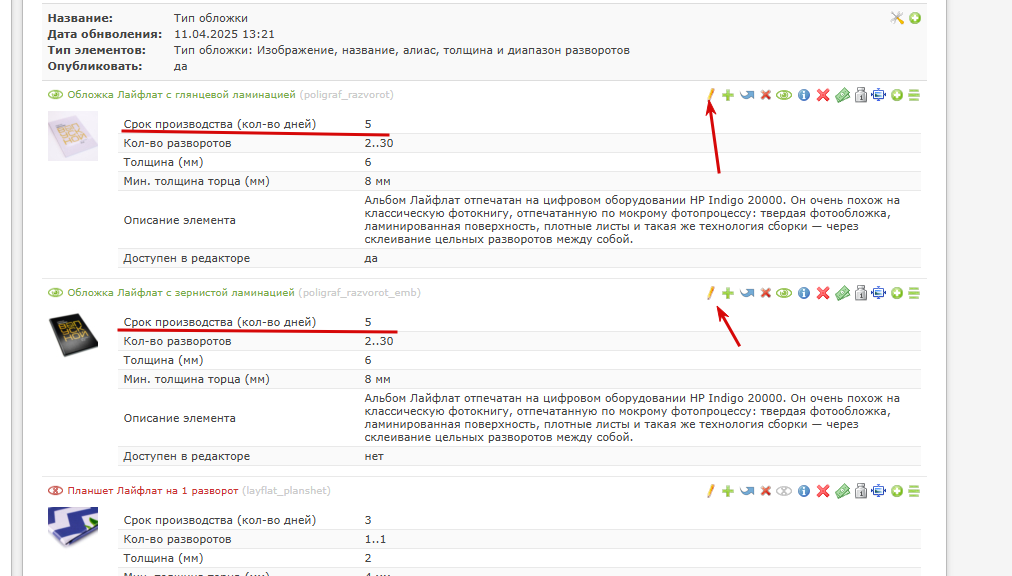This screenshot has width=1012, height=576.
Task: Open settings via wrench and screwdriver icon
Action: pyautogui.click(x=896, y=18)
